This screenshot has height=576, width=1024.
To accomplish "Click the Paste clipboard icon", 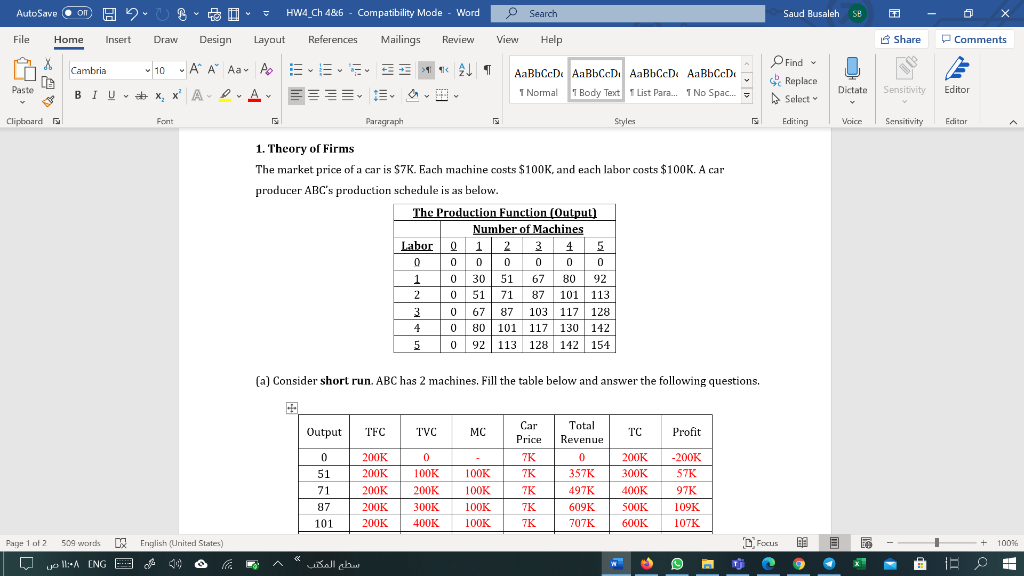I will tap(23, 70).
